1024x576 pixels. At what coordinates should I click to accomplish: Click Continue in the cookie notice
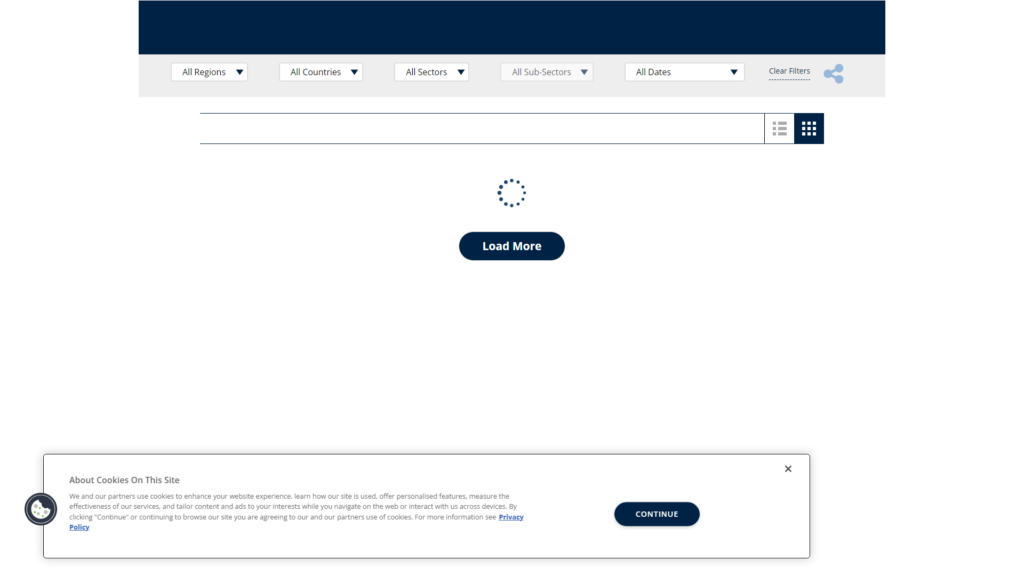pyautogui.click(x=657, y=514)
